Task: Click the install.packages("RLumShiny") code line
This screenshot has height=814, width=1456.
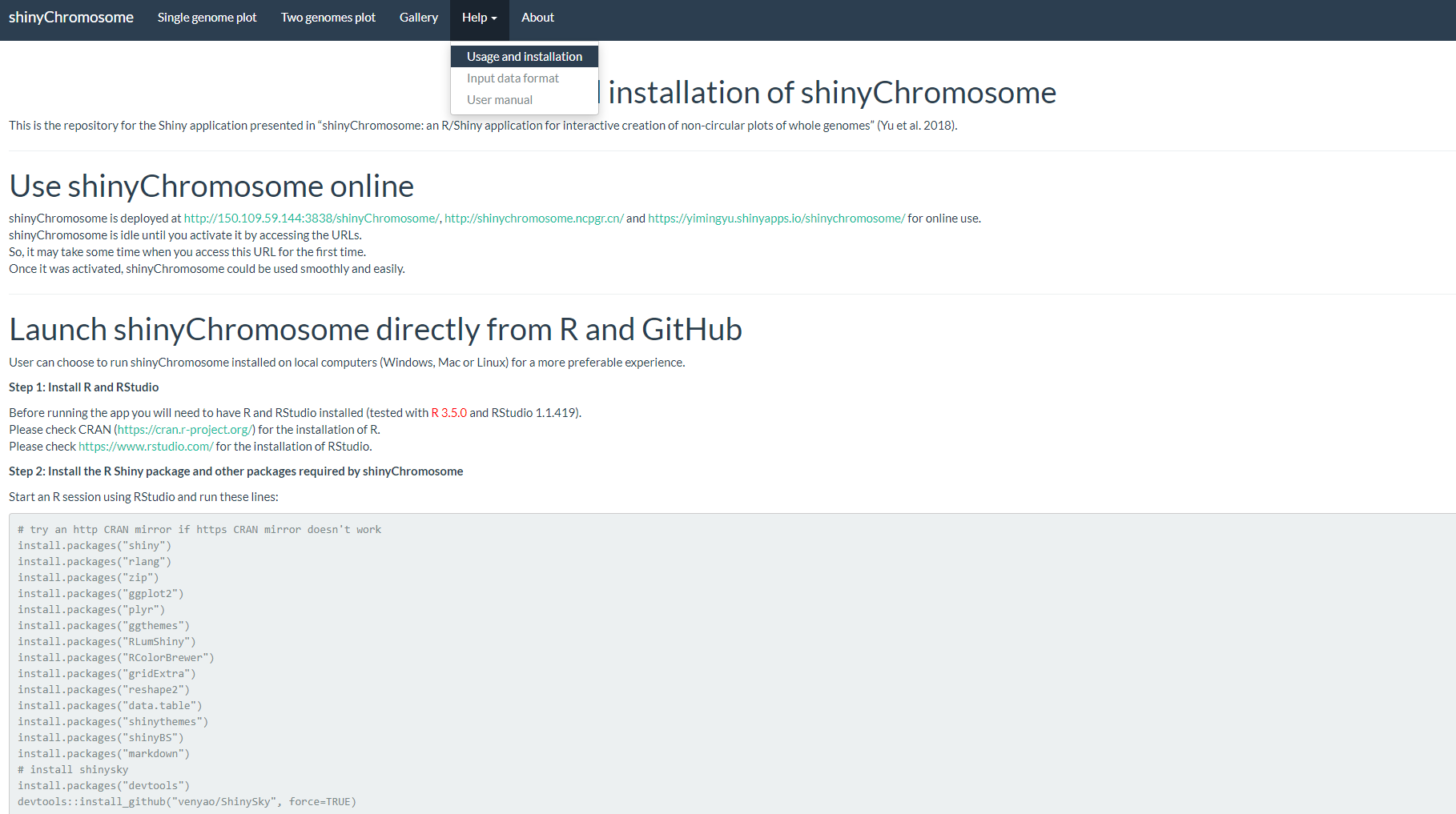Action: 107,642
